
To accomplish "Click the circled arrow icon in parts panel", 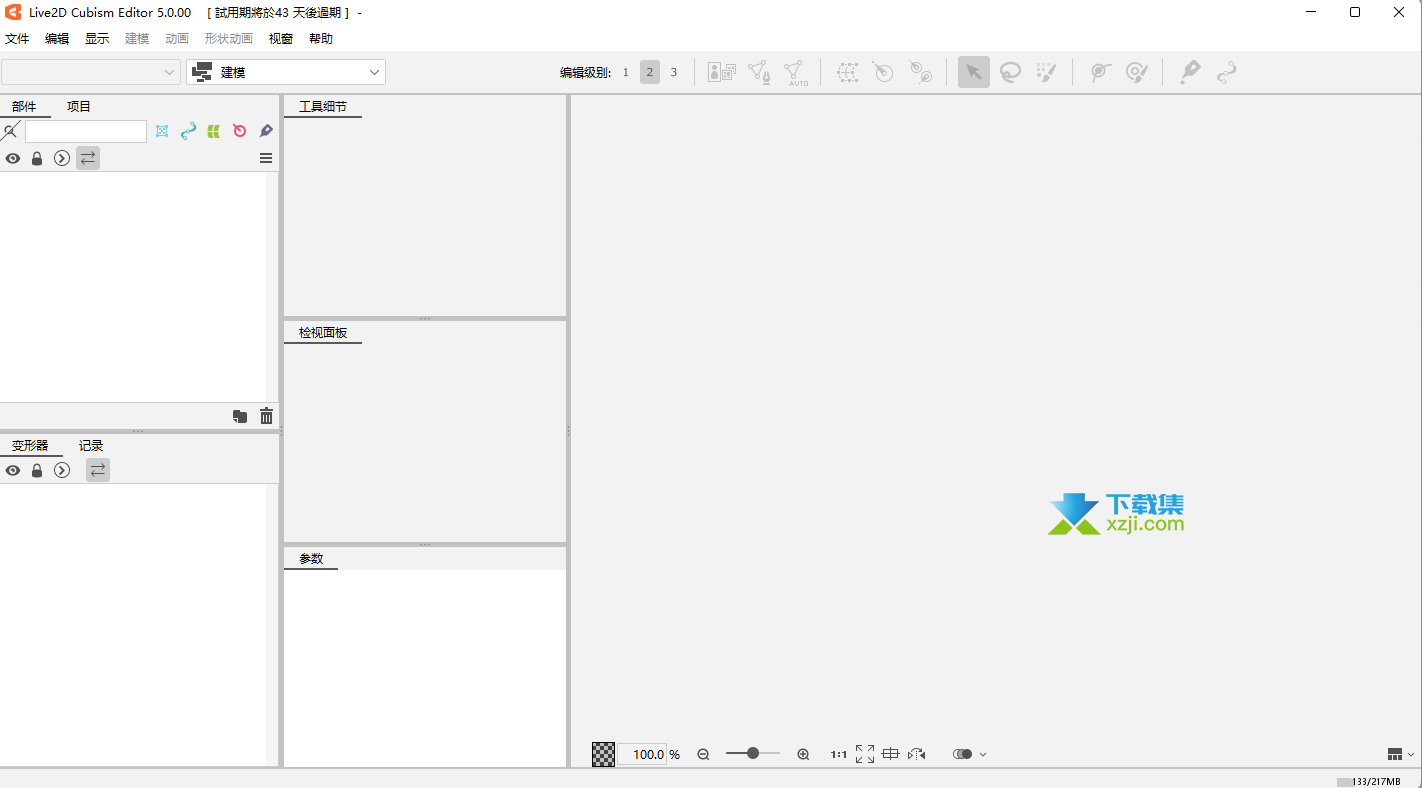I will [x=62, y=158].
